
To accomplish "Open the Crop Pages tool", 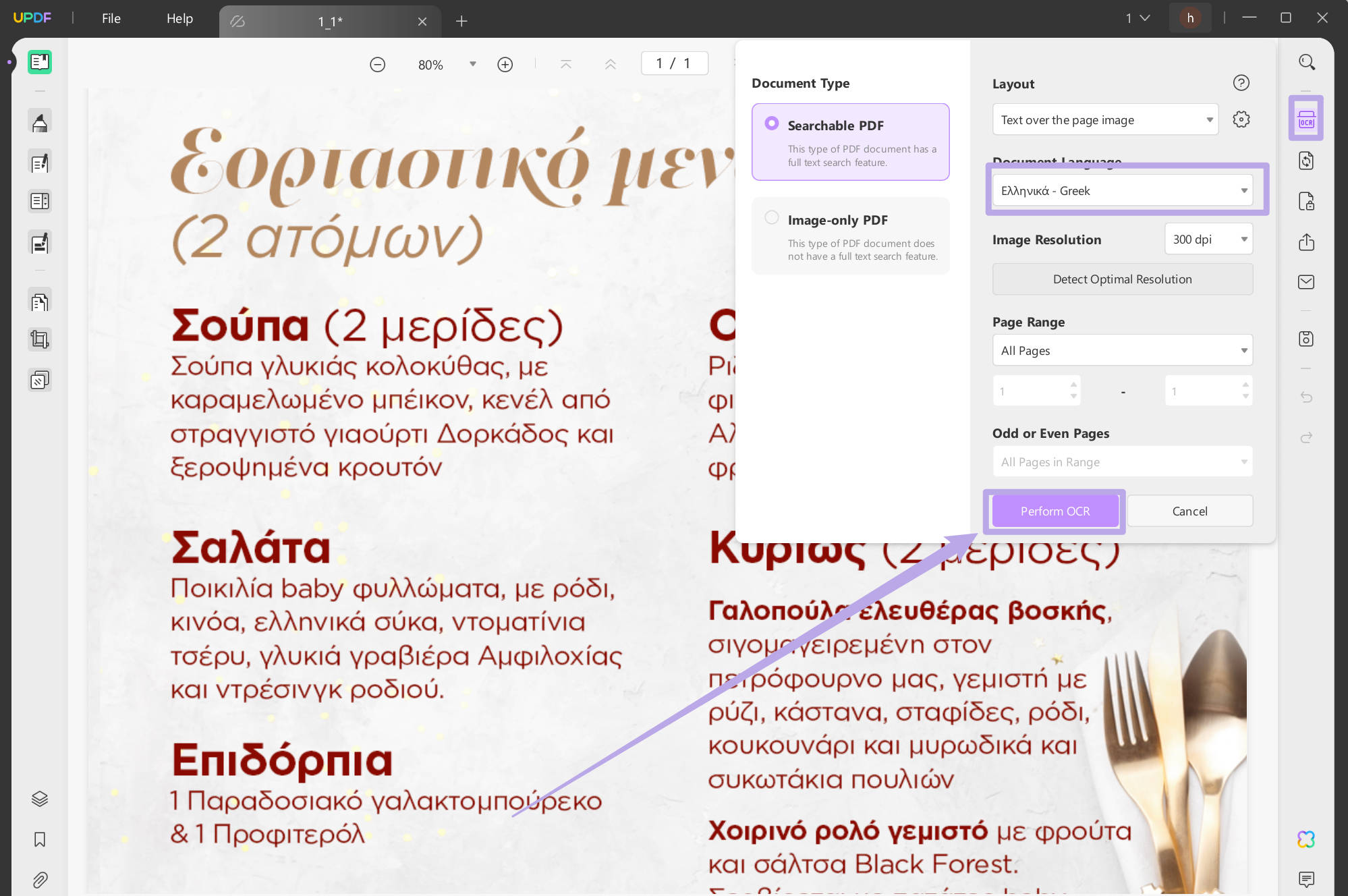I will click(x=40, y=339).
